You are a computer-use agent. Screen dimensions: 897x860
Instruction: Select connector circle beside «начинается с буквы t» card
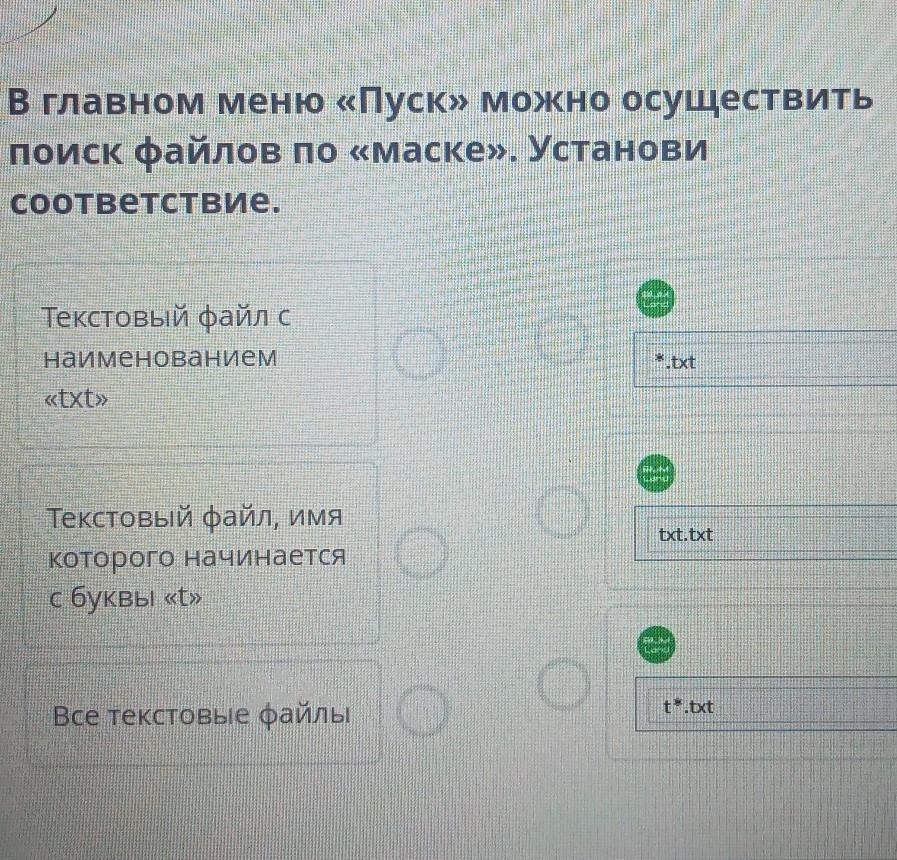[424, 555]
